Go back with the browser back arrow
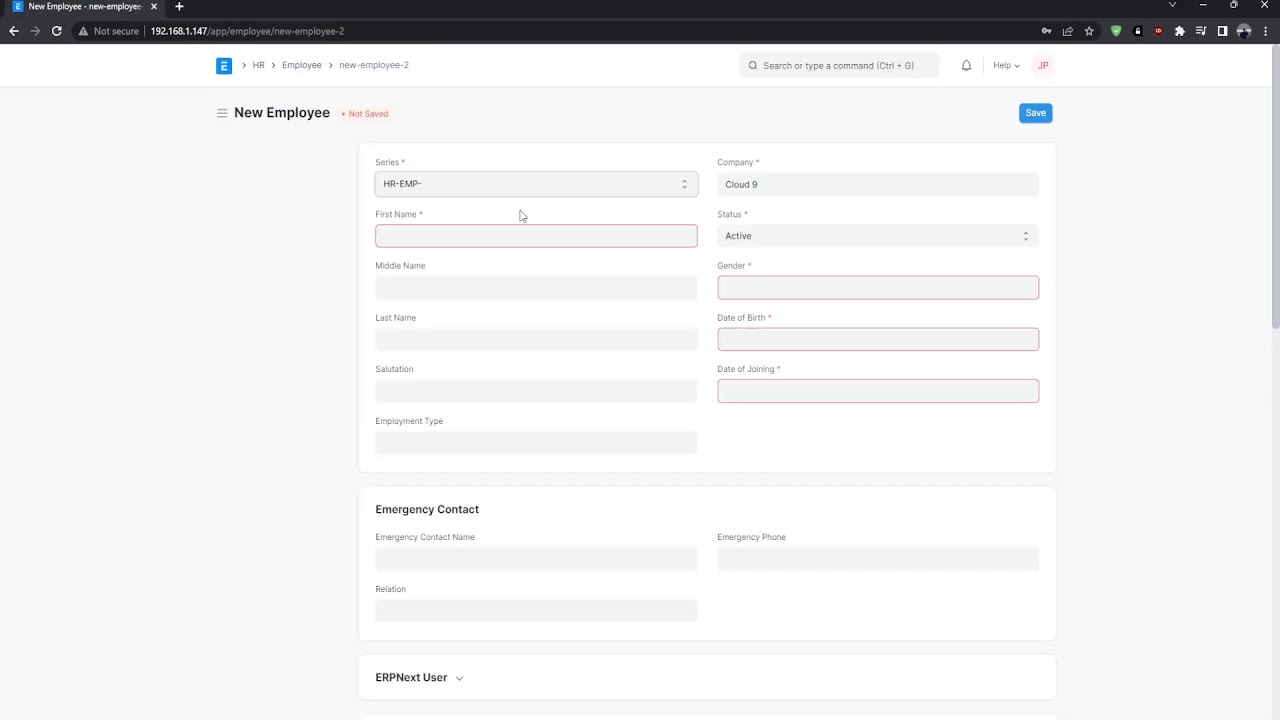1280x720 pixels. pyautogui.click(x=14, y=31)
